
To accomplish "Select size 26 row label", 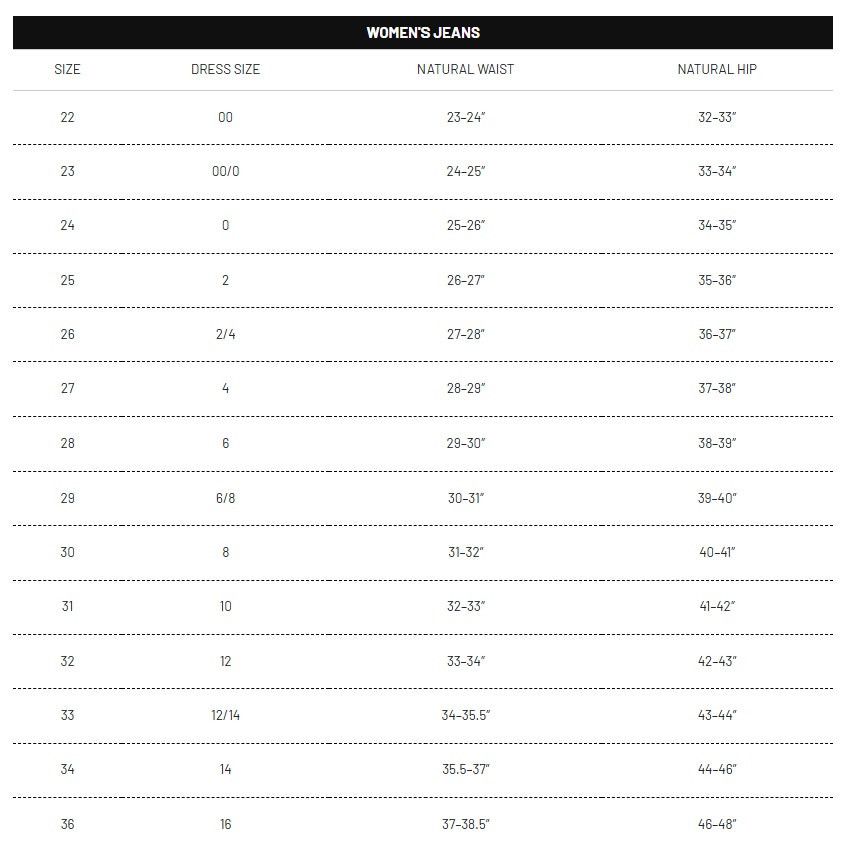I will (x=67, y=334).
